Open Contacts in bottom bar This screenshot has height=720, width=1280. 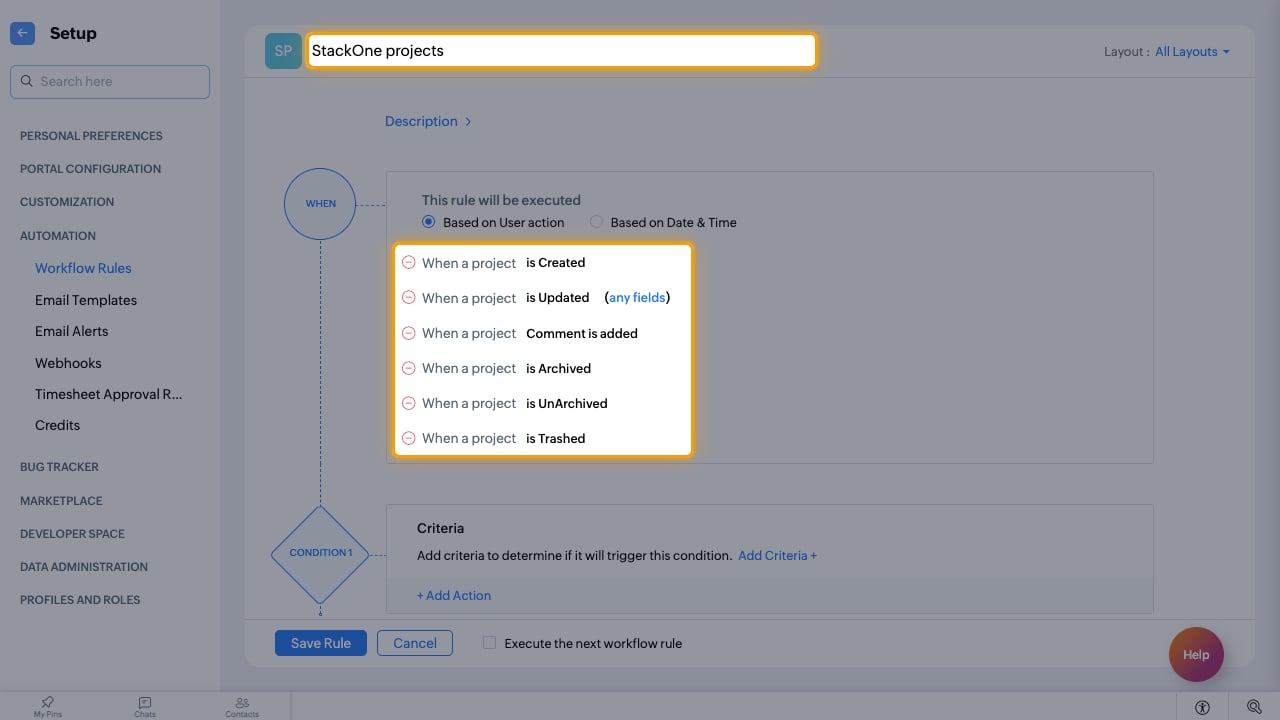242,706
